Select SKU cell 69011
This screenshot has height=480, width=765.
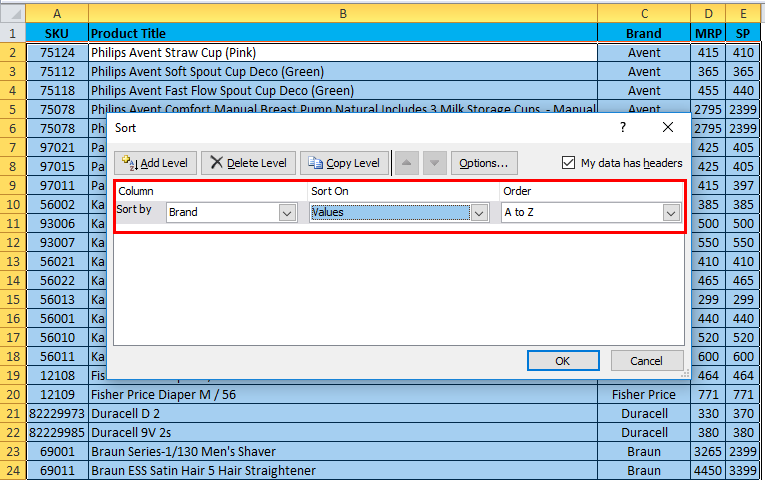point(57,471)
